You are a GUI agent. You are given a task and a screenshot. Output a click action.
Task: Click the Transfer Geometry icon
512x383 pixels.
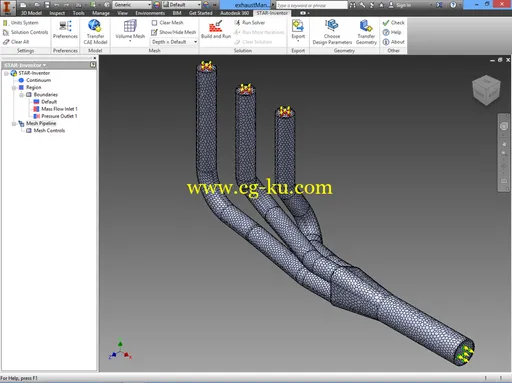366,32
